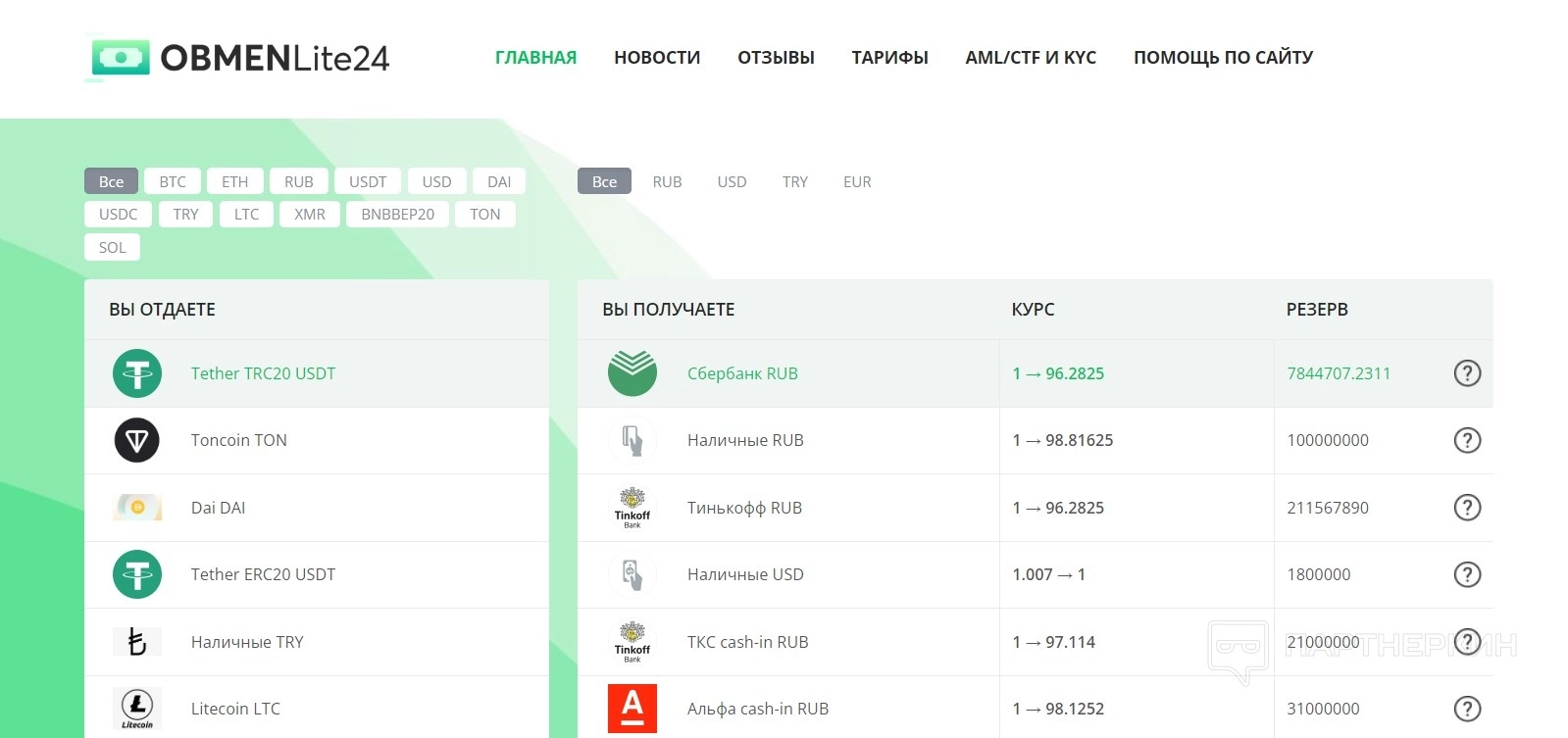Click the help icon in ТКС cash-in RUB row

click(1467, 642)
